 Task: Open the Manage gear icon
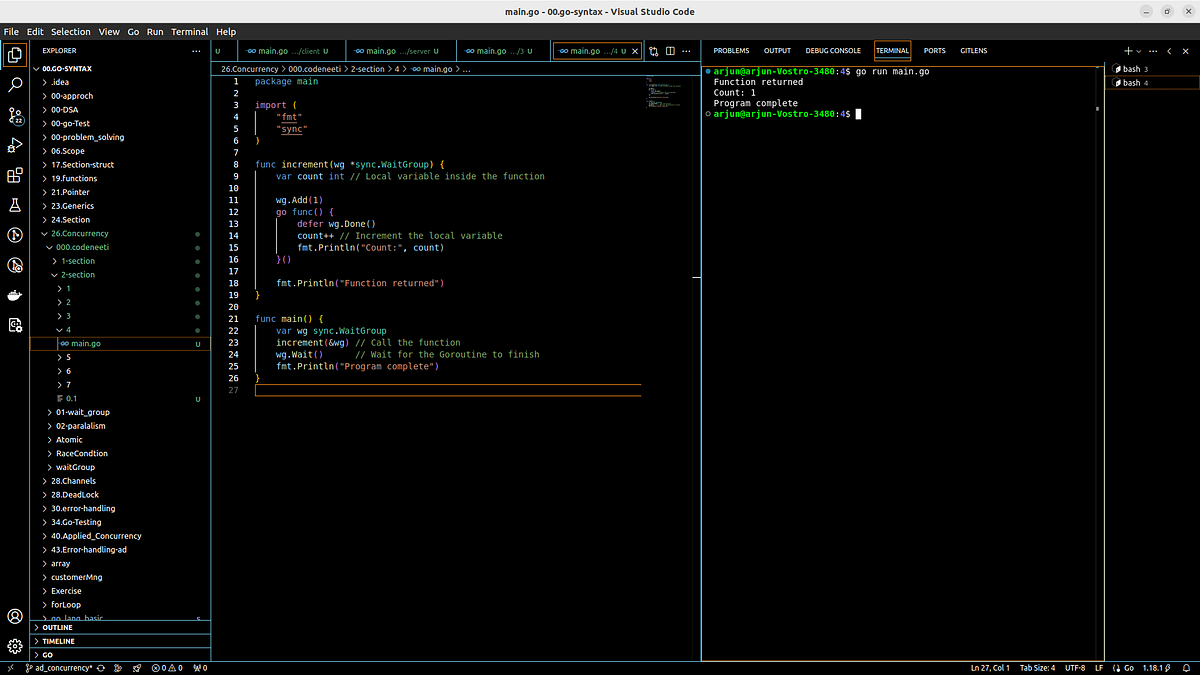point(15,646)
